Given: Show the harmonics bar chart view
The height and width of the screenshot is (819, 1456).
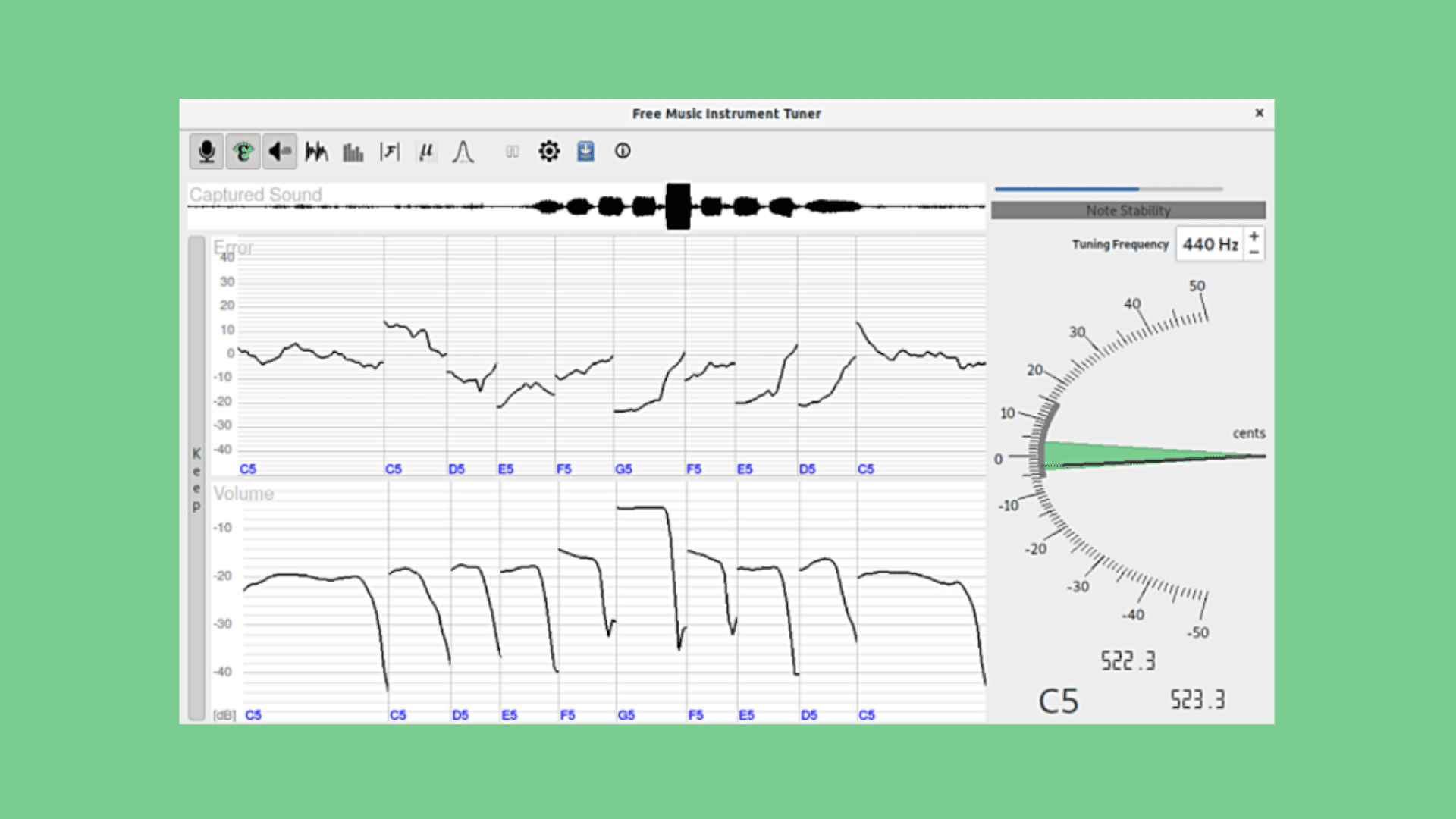Looking at the screenshot, I should coord(353,152).
